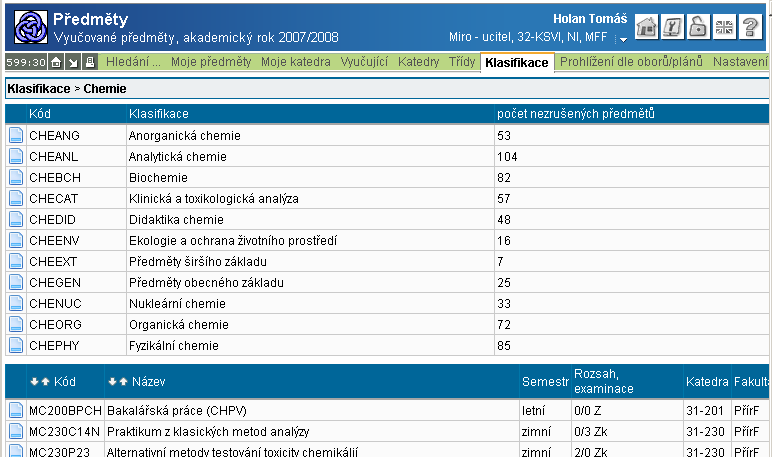Go to Prohlížení dle oborů/plánů tab
Viewport: 772px width, 457px height.
pos(631,62)
